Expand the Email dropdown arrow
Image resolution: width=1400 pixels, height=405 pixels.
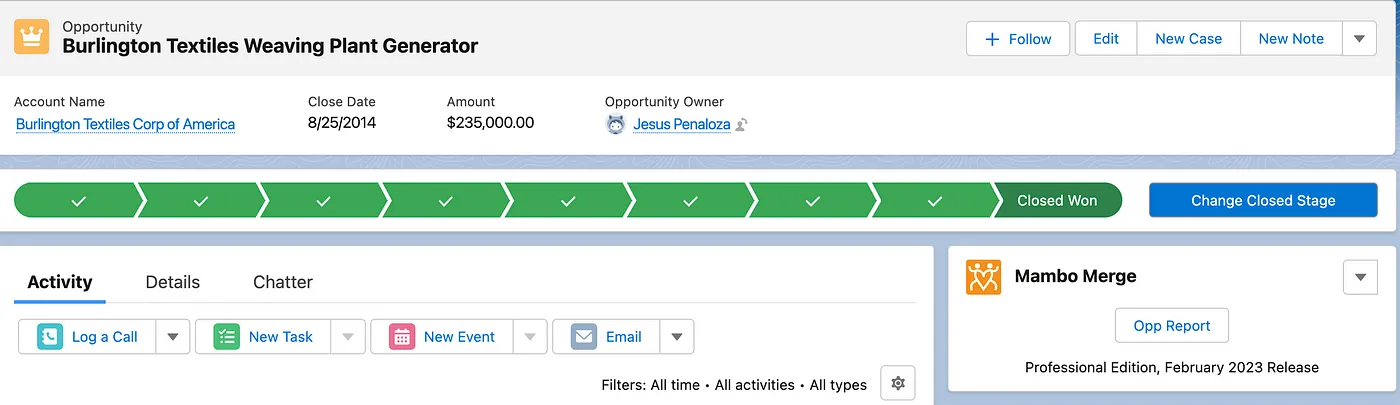[676, 337]
